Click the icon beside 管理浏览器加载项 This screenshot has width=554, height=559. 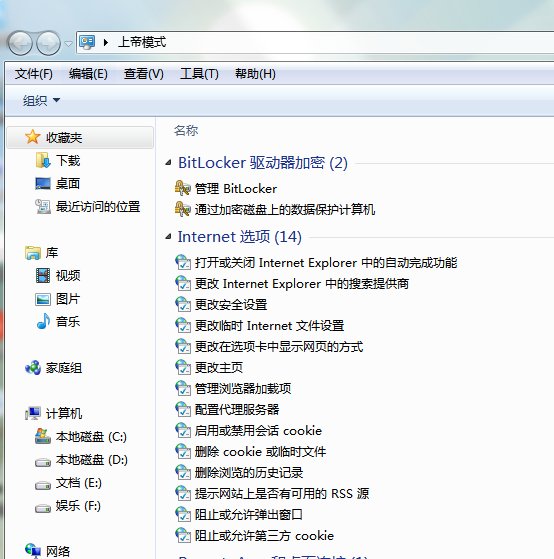point(183,388)
